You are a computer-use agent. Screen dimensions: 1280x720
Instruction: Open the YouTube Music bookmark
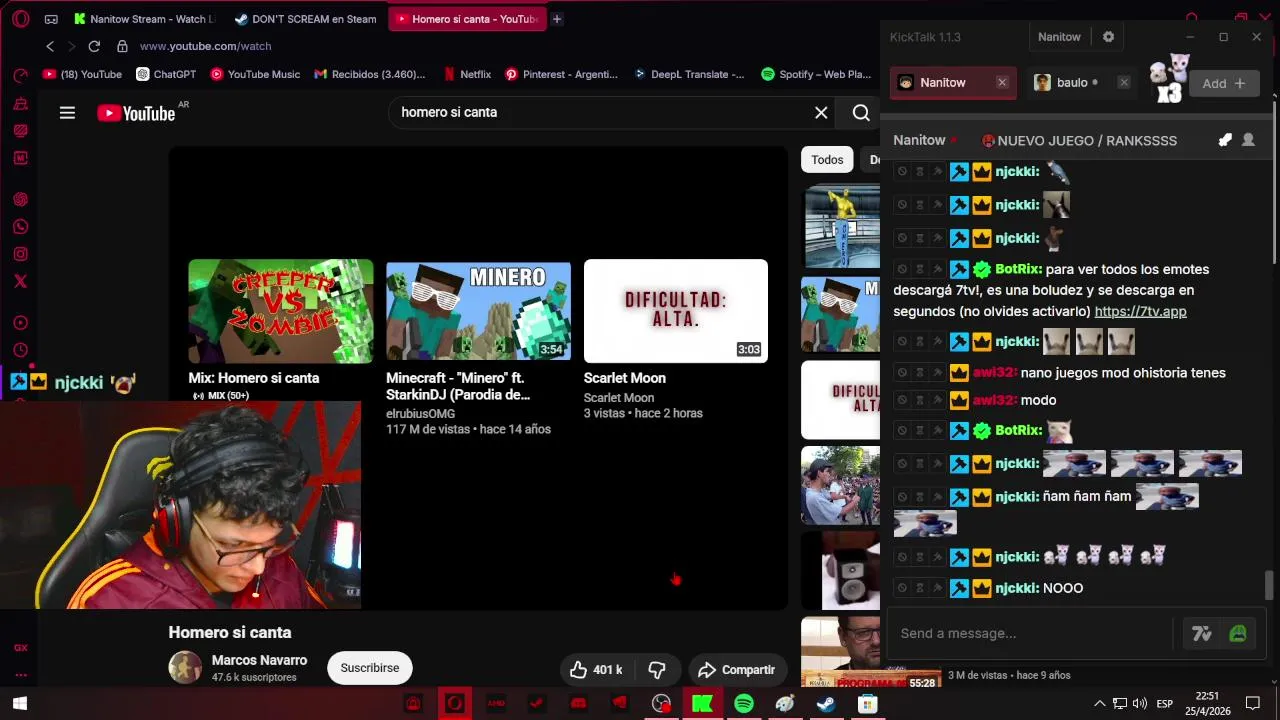254,74
